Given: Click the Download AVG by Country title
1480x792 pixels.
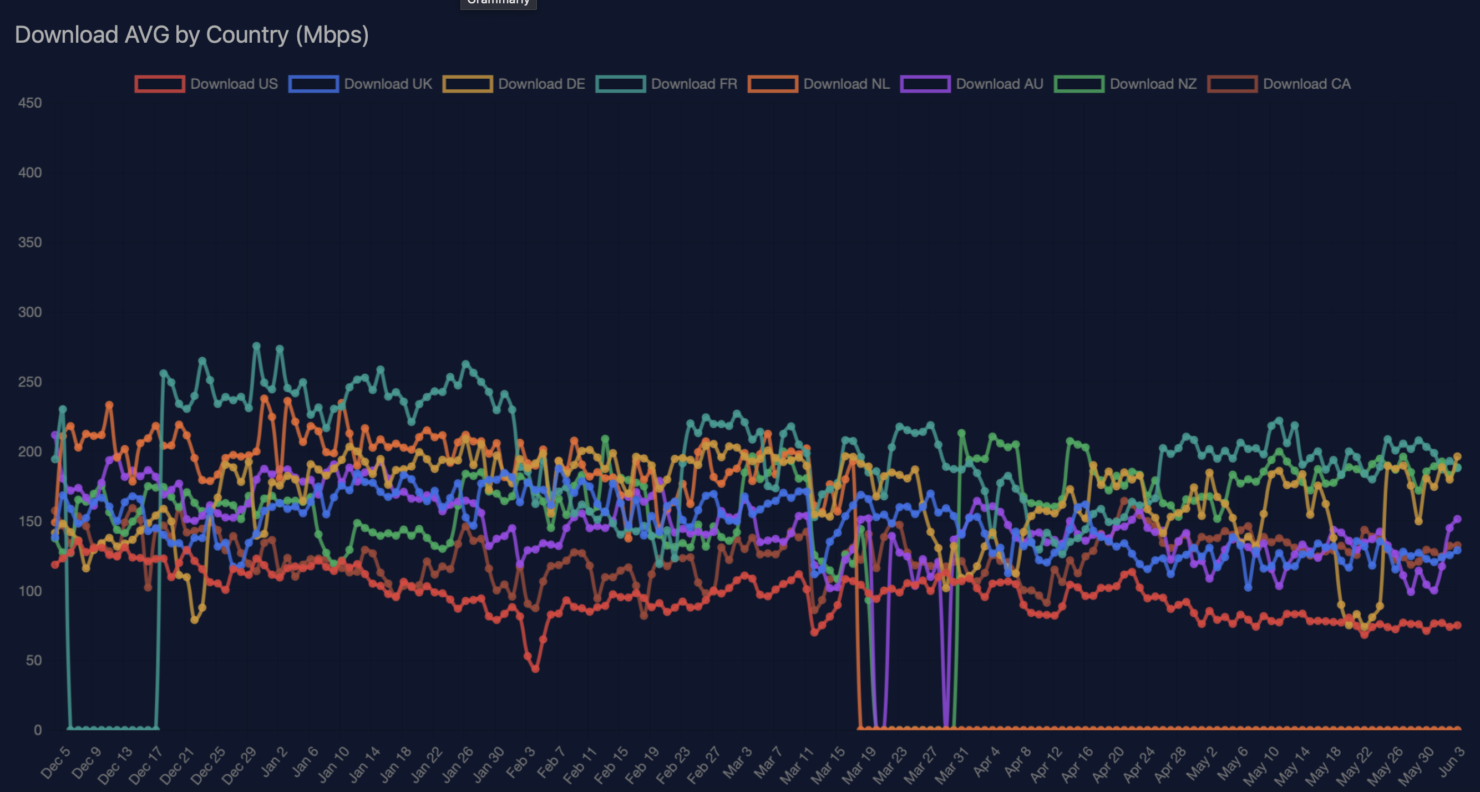Looking at the screenshot, I should [192, 35].
